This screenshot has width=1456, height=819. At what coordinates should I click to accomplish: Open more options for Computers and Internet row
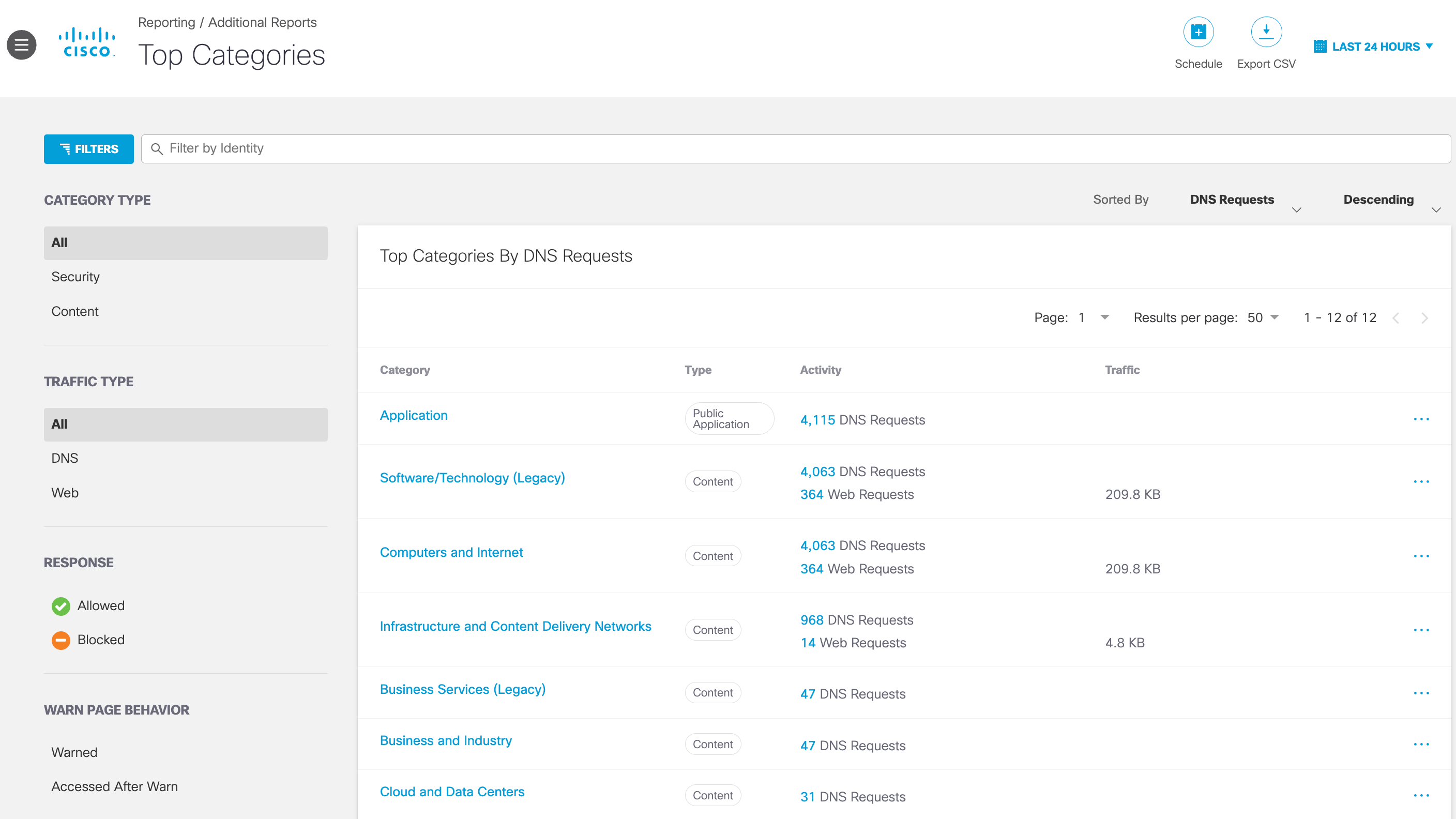tap(1420, 556)
